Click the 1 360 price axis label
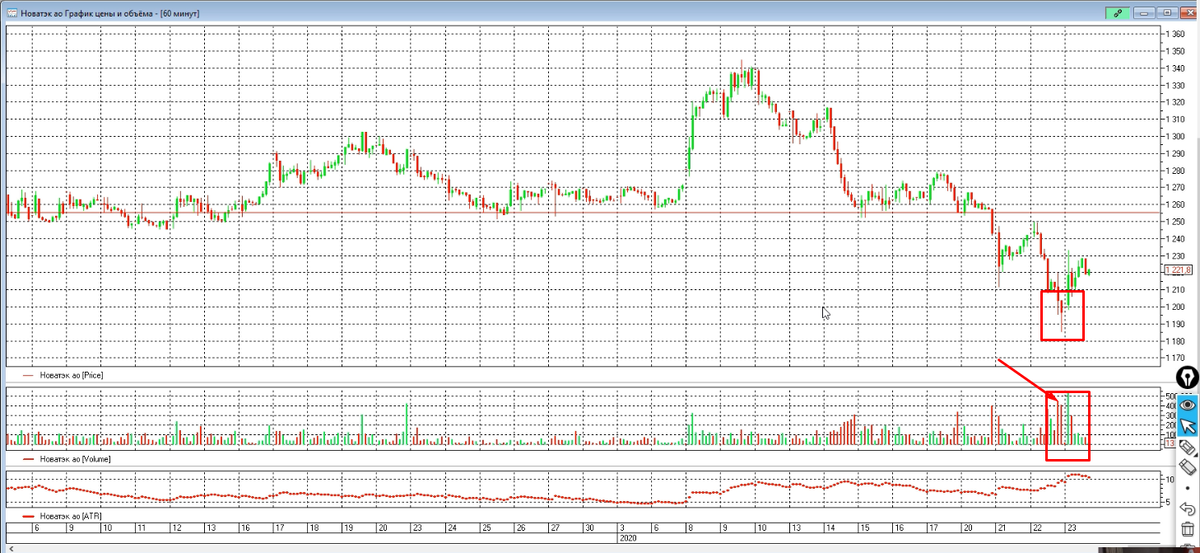The image size is (1200, 553). 1176,33
